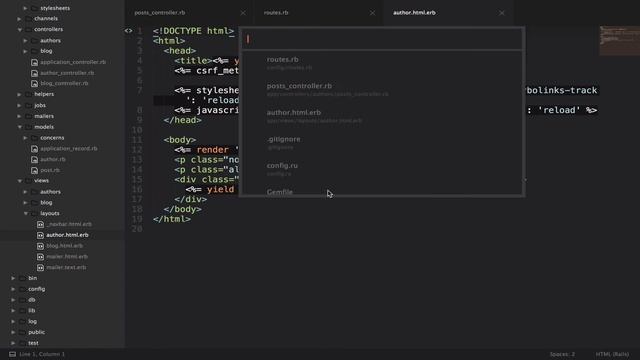The width and height of the screenshot is (640, 360).
Task: Open blog_controller.rb in the sidebar
Action: click(x=64, y=83)
